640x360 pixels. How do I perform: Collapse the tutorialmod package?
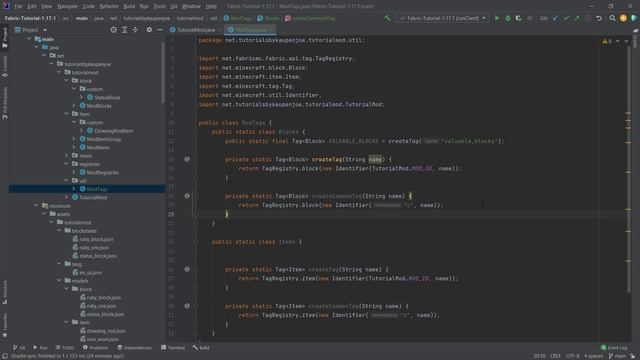pos(59,72)
